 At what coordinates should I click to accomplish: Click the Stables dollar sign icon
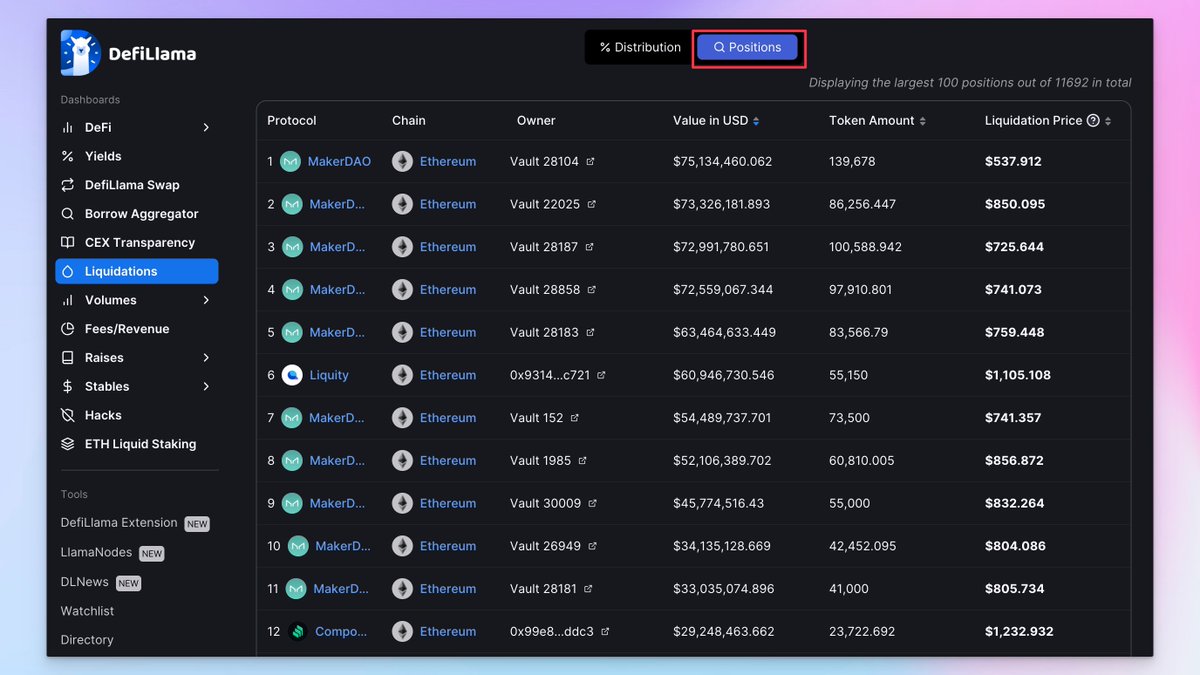pos(68,387)
